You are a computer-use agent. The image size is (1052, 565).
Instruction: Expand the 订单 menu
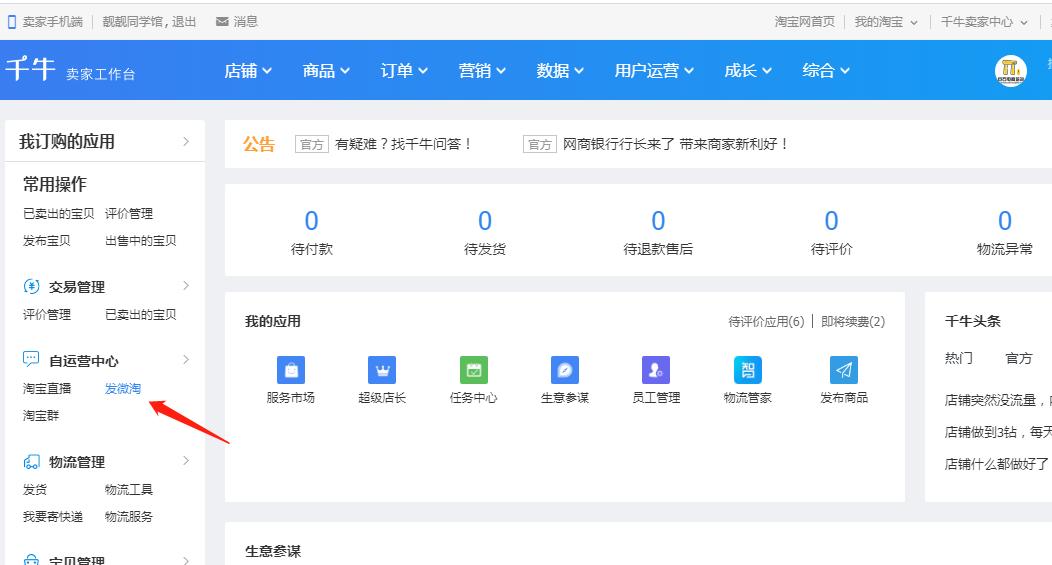pos(404,70)
